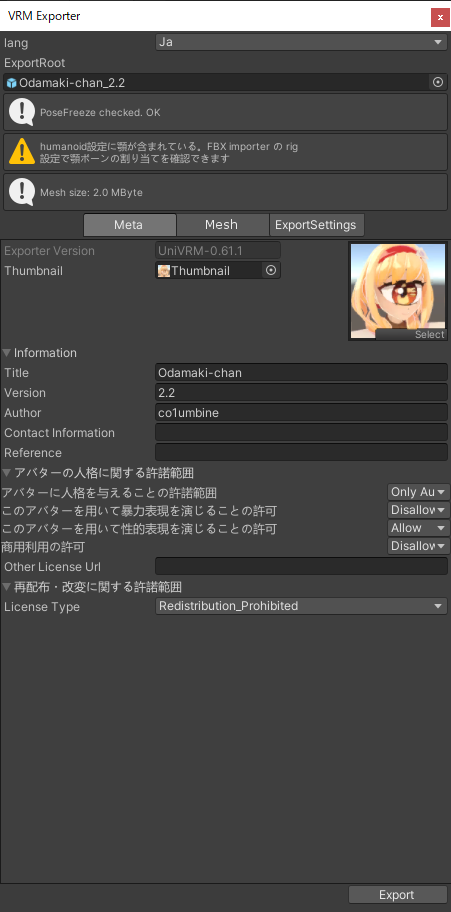Image resolution: width=451 pixels, height=912 pixels.
Task: Click the License Type label
Action: click(42, 607)
